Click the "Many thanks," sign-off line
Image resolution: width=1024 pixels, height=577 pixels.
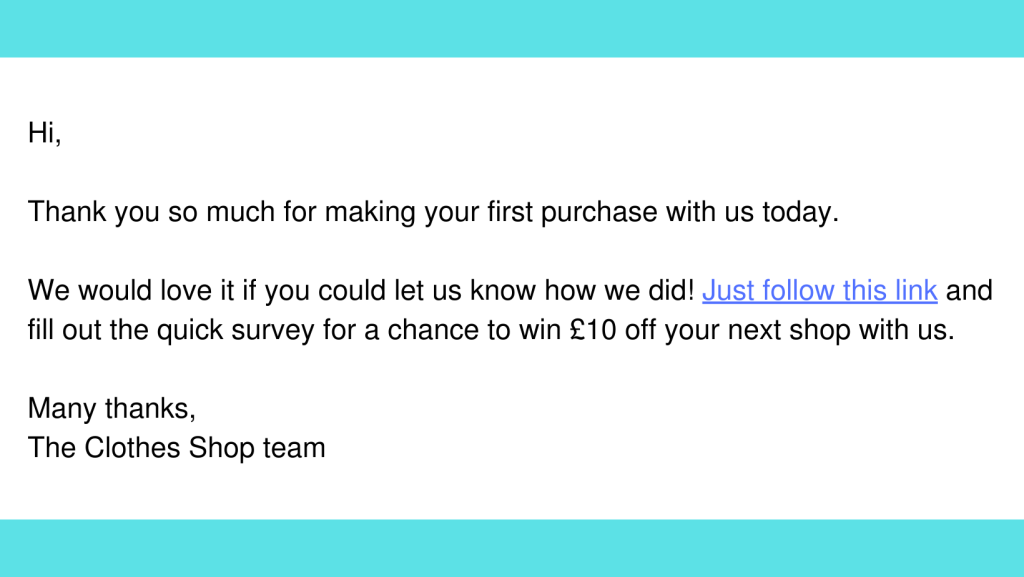click(112, 408)
